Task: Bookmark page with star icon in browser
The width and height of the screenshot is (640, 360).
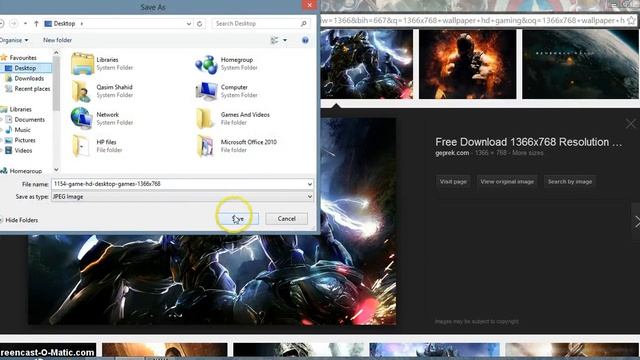Action: [x=631, y=20]
